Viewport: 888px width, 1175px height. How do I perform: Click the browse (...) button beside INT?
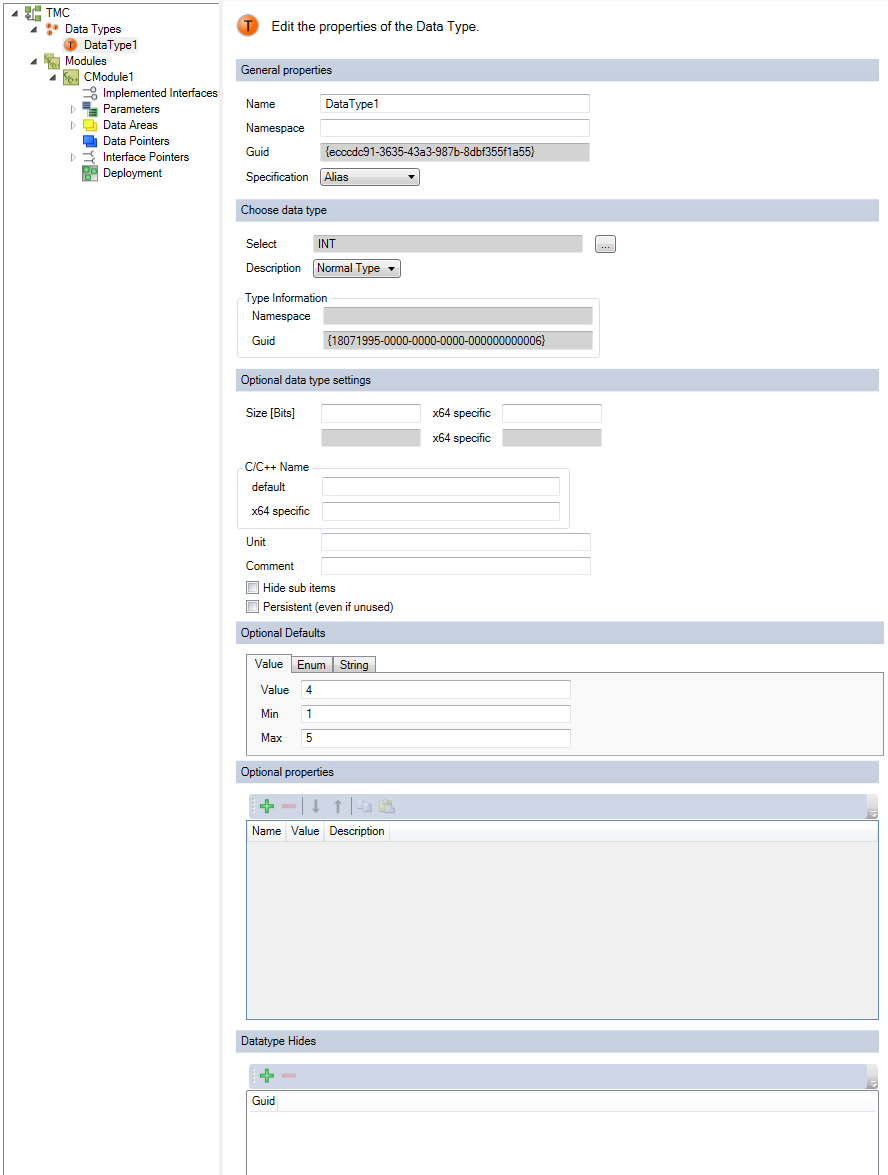pyautogui.click(x=605, y=244)
